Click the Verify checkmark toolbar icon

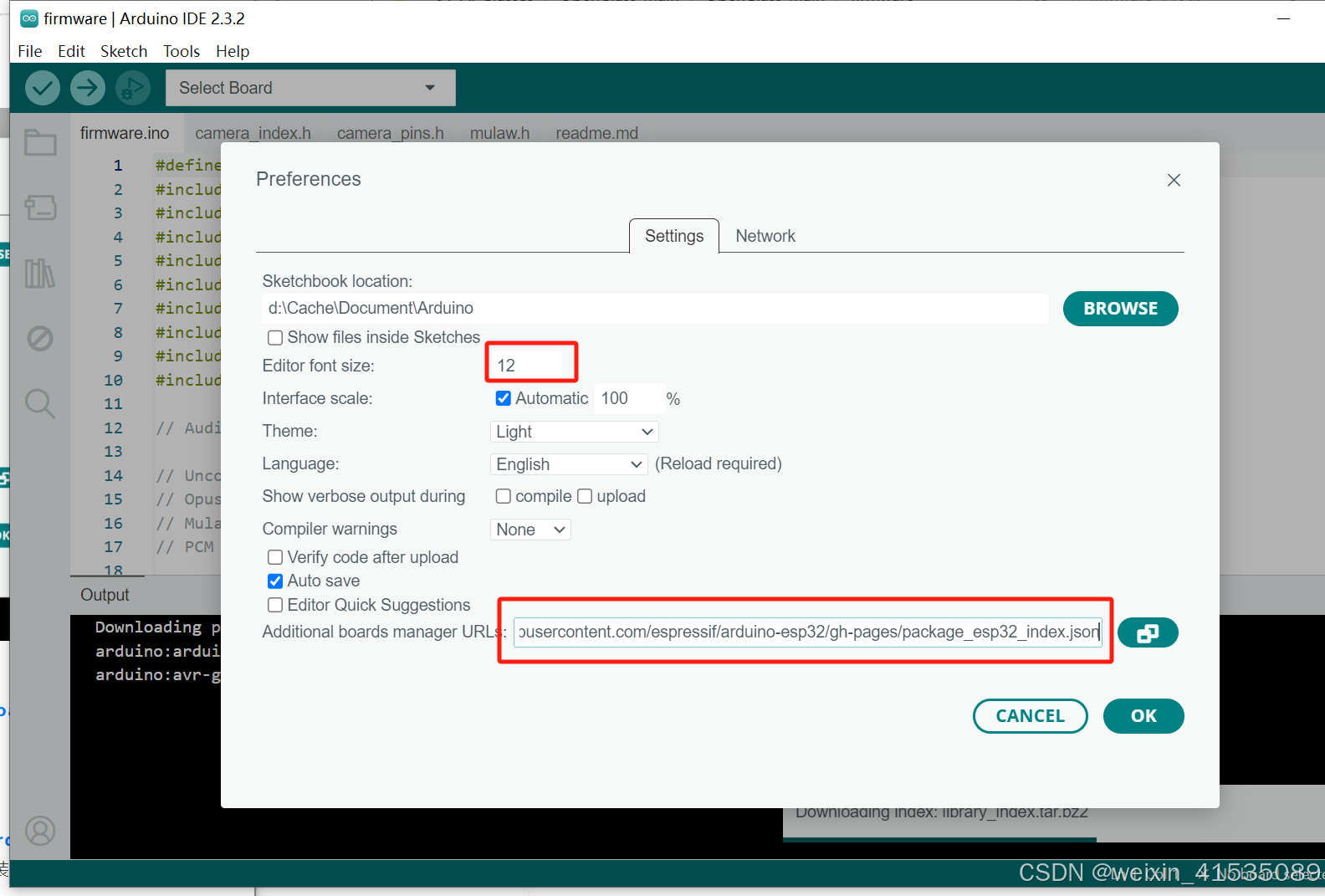(x=43, y=88)
